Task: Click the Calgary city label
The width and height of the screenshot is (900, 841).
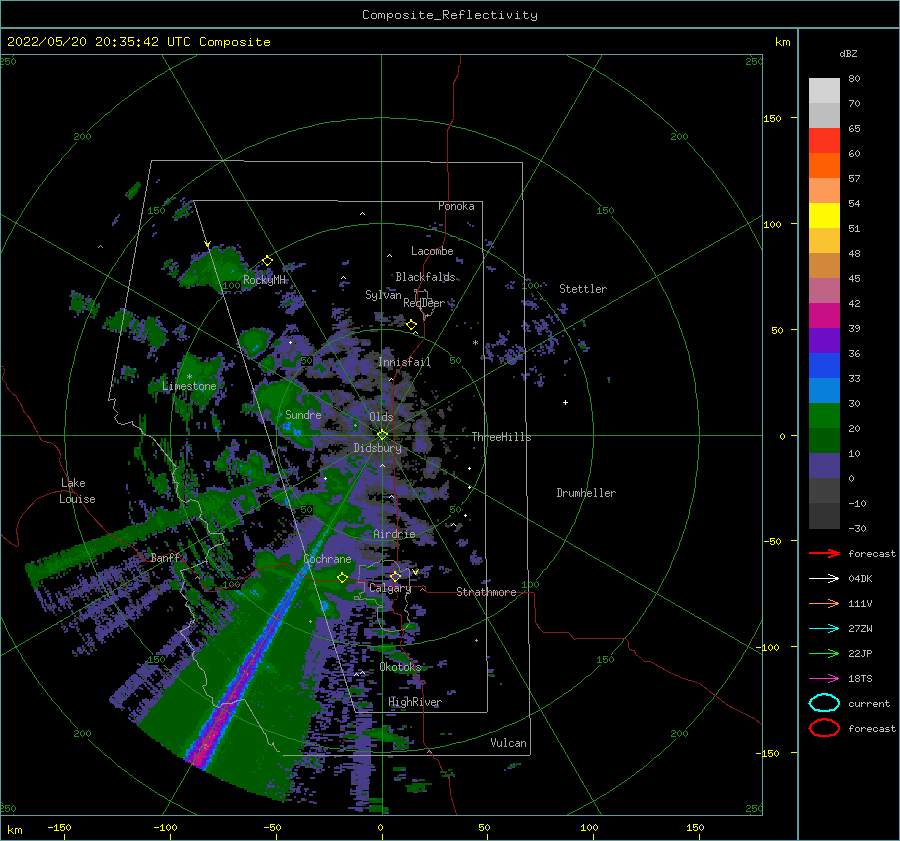Action: [390, 588]
